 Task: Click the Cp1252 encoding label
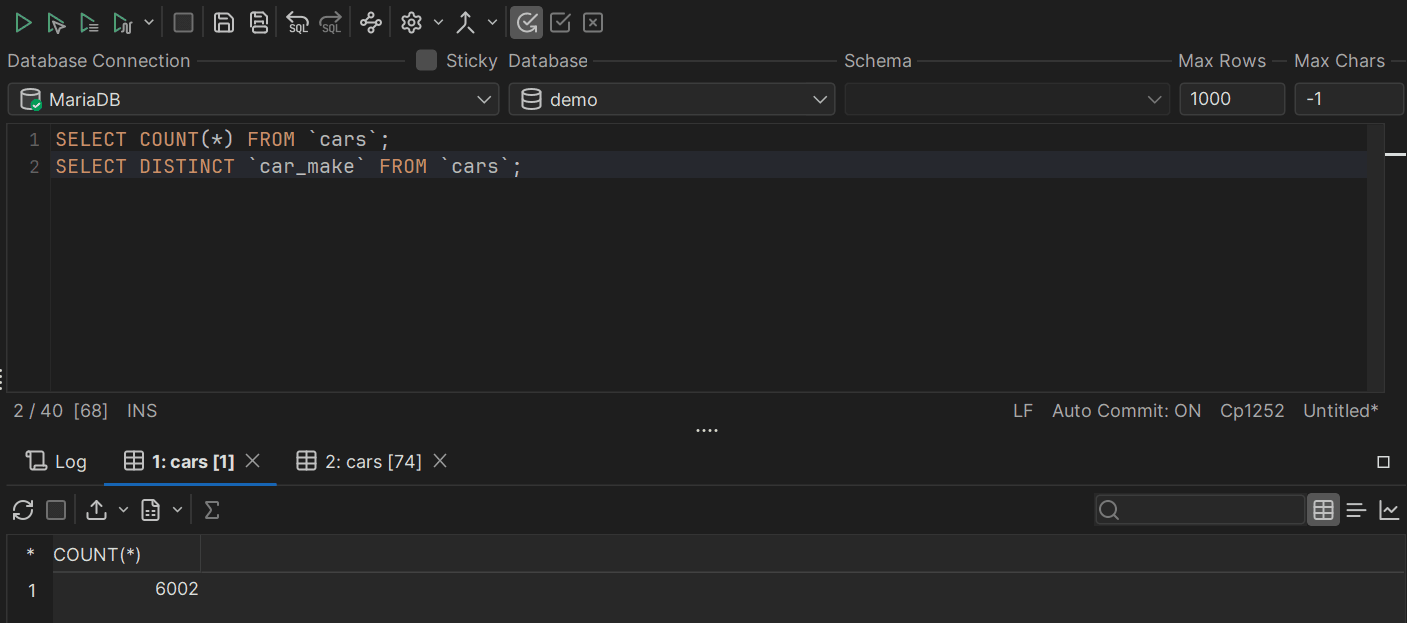click(1252, 411)
